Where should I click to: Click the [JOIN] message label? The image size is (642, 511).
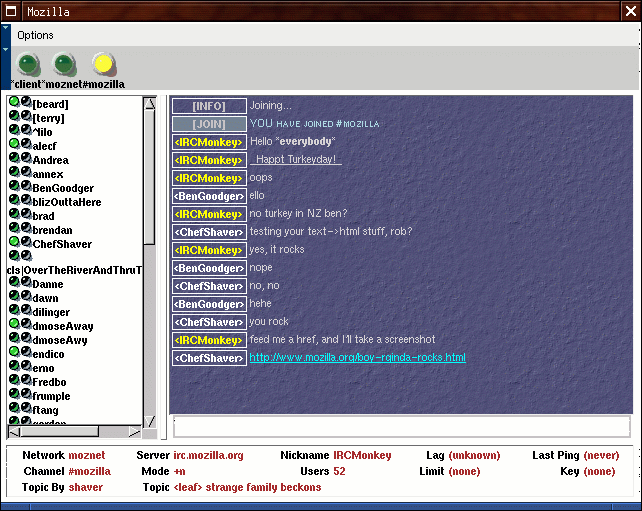coord(209,124)
